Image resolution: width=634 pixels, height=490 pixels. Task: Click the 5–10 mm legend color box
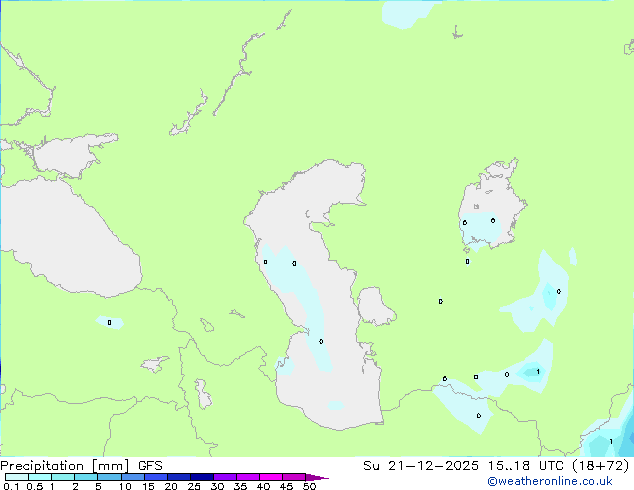(109, 477)
